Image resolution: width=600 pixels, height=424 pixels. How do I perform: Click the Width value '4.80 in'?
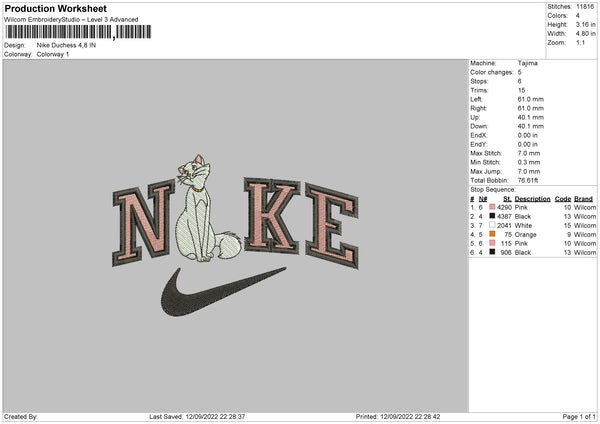click(585, 34)
